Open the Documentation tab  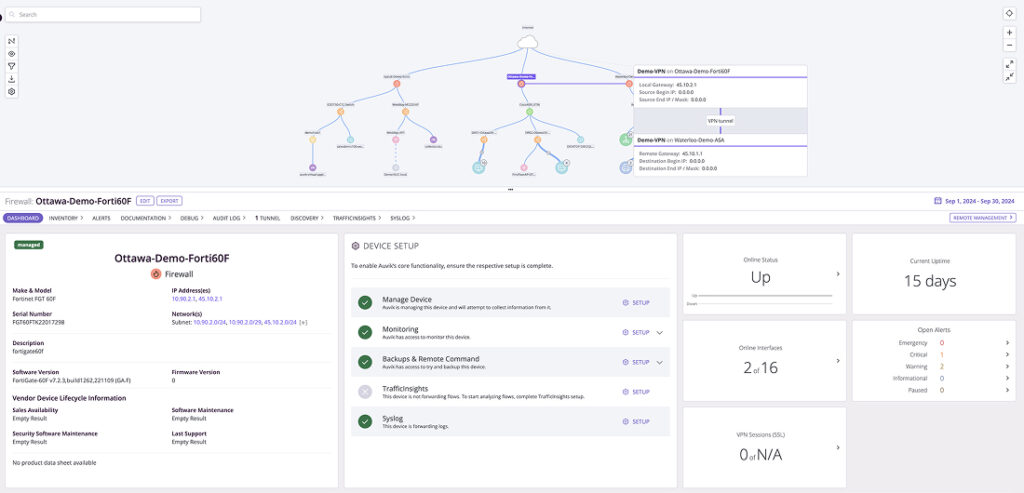pos(146,218)
